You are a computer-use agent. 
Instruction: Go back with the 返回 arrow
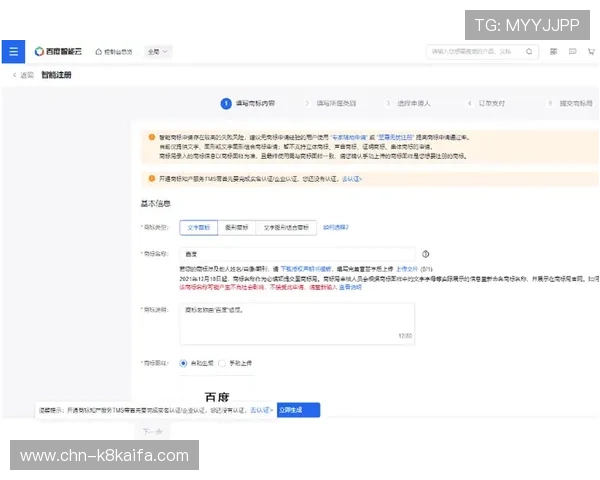tap(23, 75)
